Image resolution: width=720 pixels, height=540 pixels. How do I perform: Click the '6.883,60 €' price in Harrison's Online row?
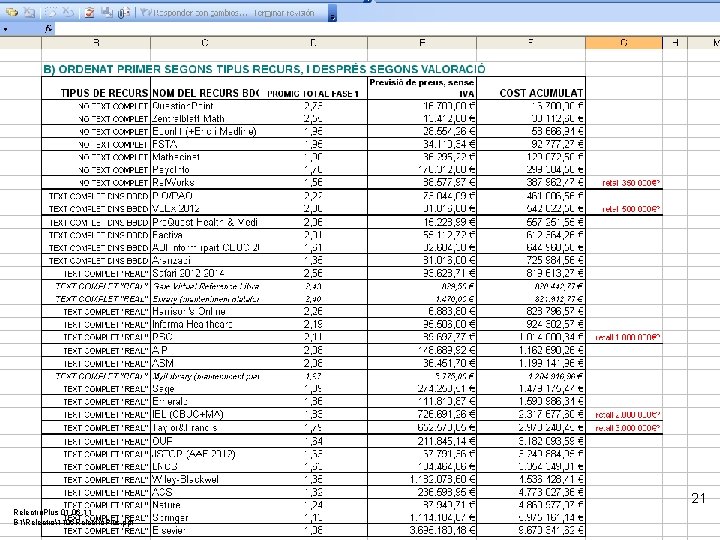click(x=422, y=311)
